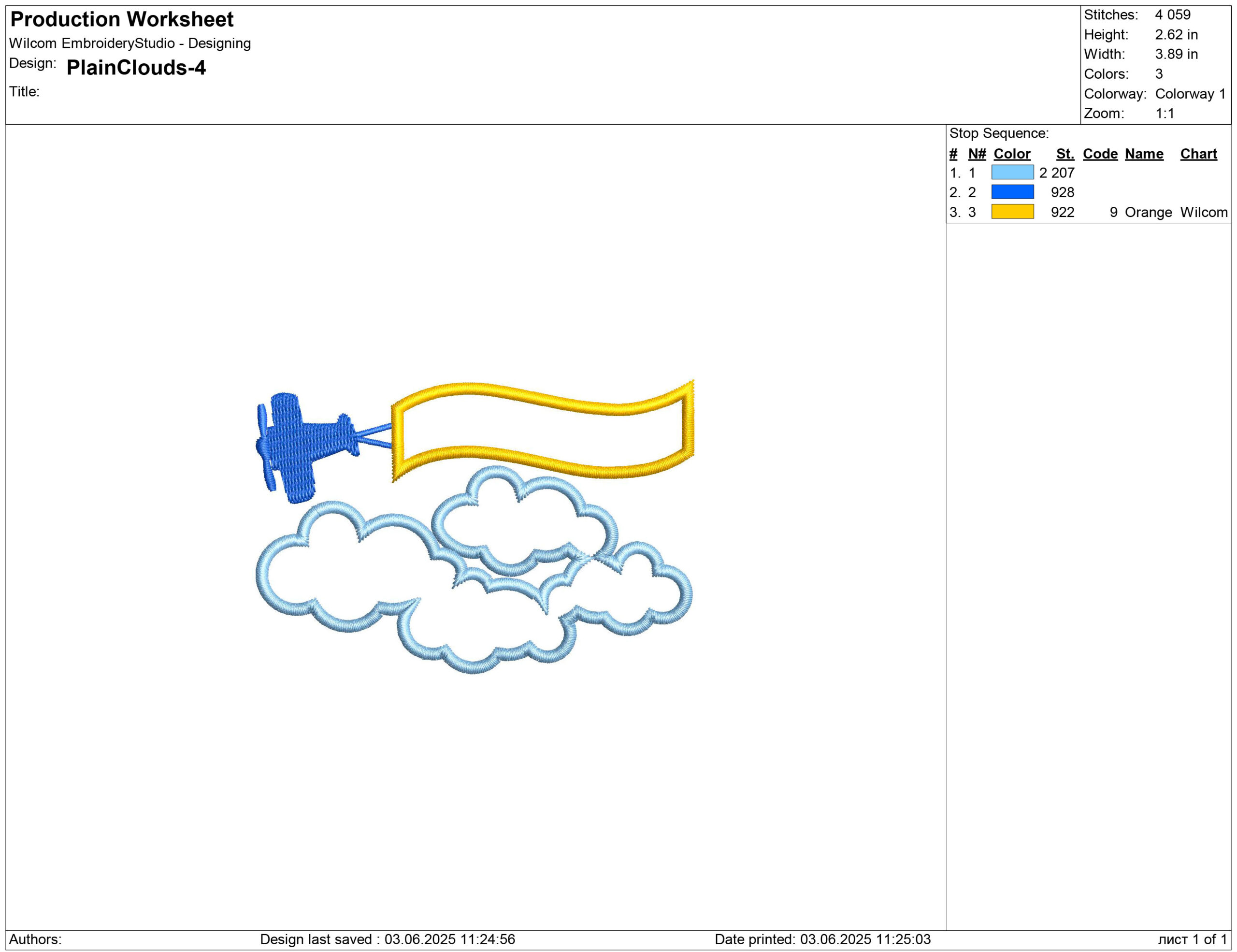1237x952 pixels.
Task: Click the Stop Sequence label
Action: click(x=999, y=133)
